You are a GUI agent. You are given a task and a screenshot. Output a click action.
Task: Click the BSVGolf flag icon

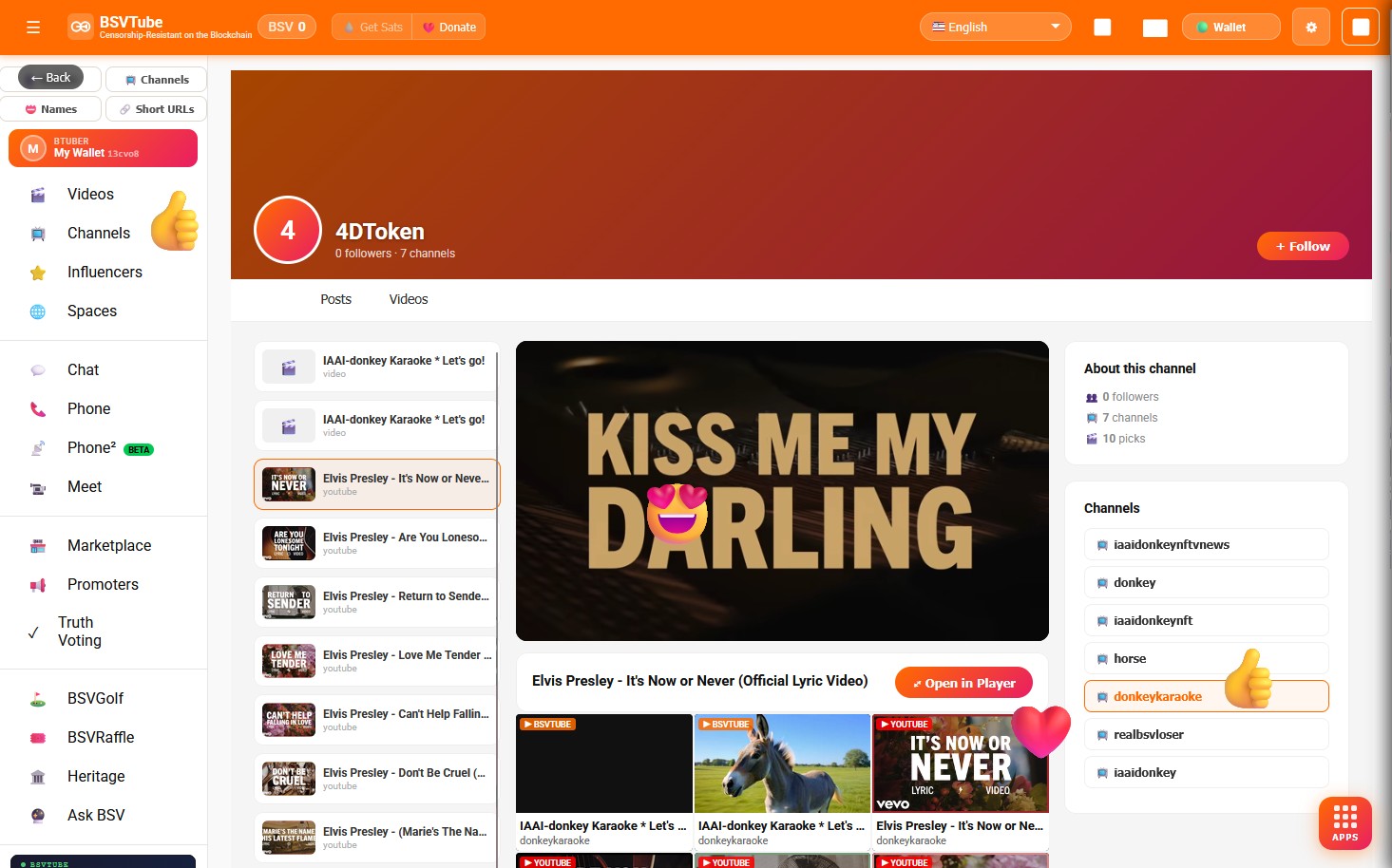pos(38,699)
